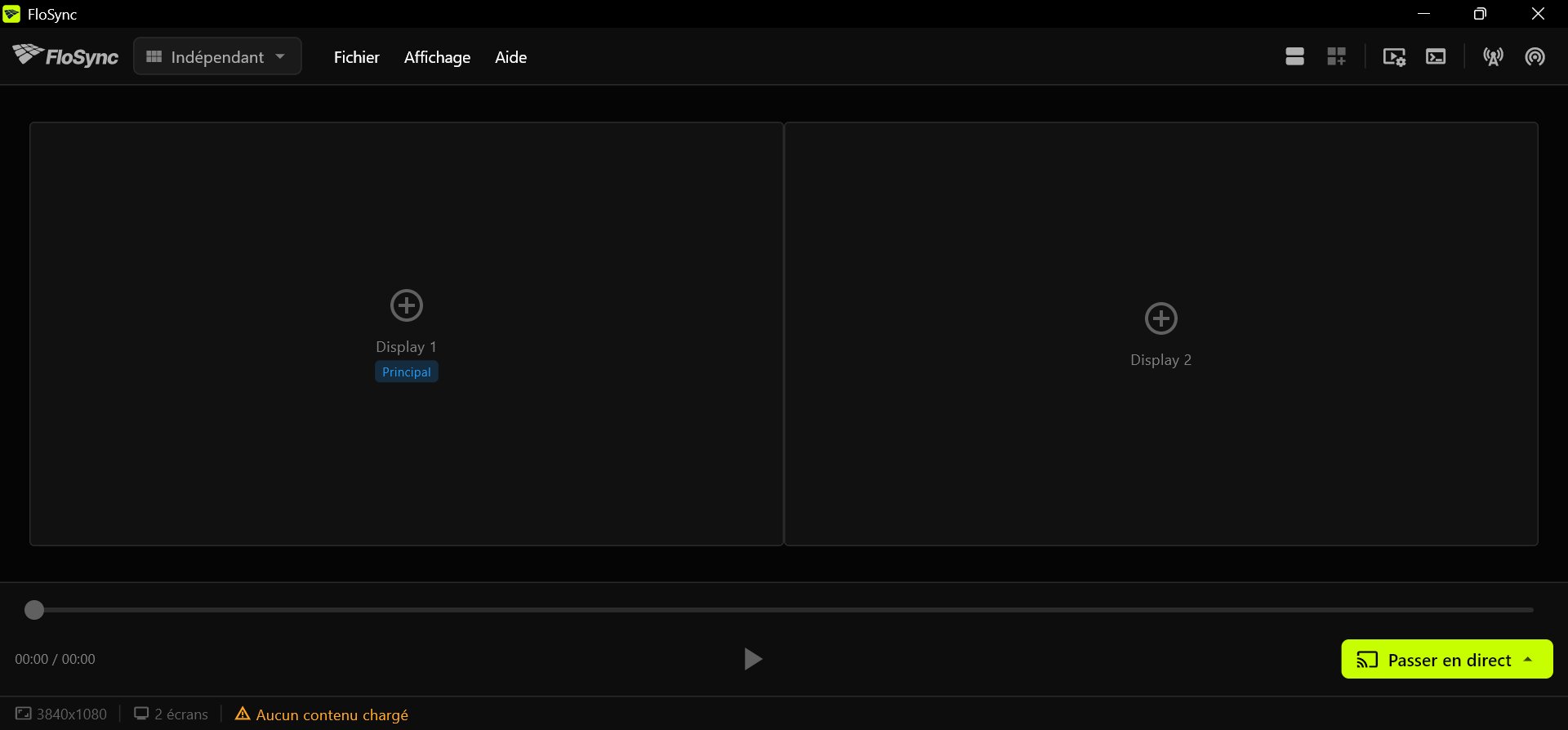Open the Indépendant mode dropdown
Screen dimensions: 1568x730
click(217, 56)
